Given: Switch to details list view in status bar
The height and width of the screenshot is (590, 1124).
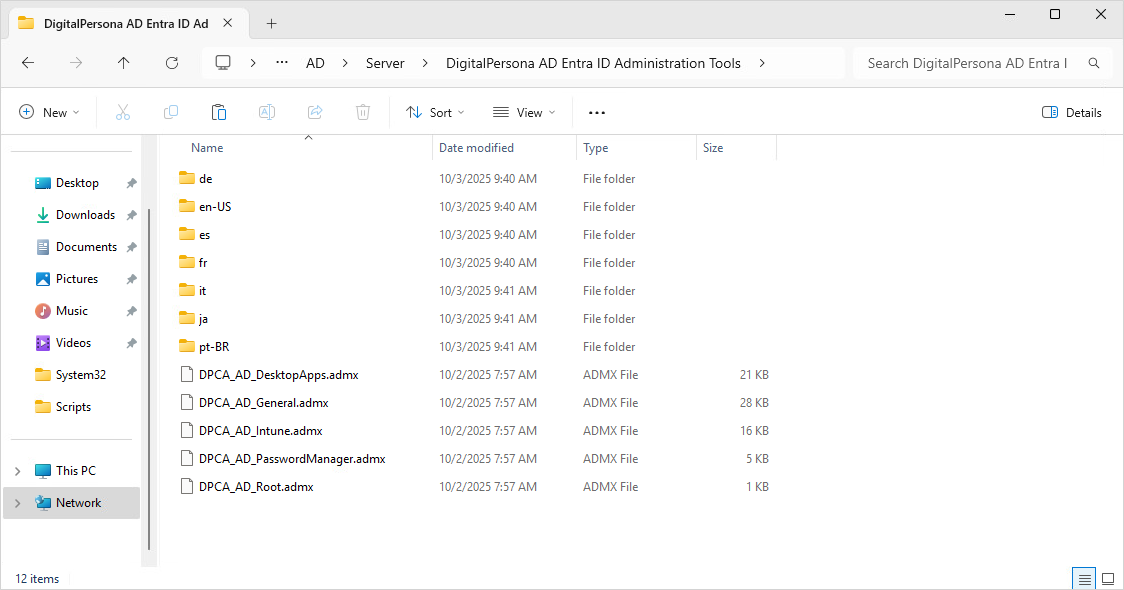Looking at the screenshot, I should pyautogui.click(x=1083, y=579).
